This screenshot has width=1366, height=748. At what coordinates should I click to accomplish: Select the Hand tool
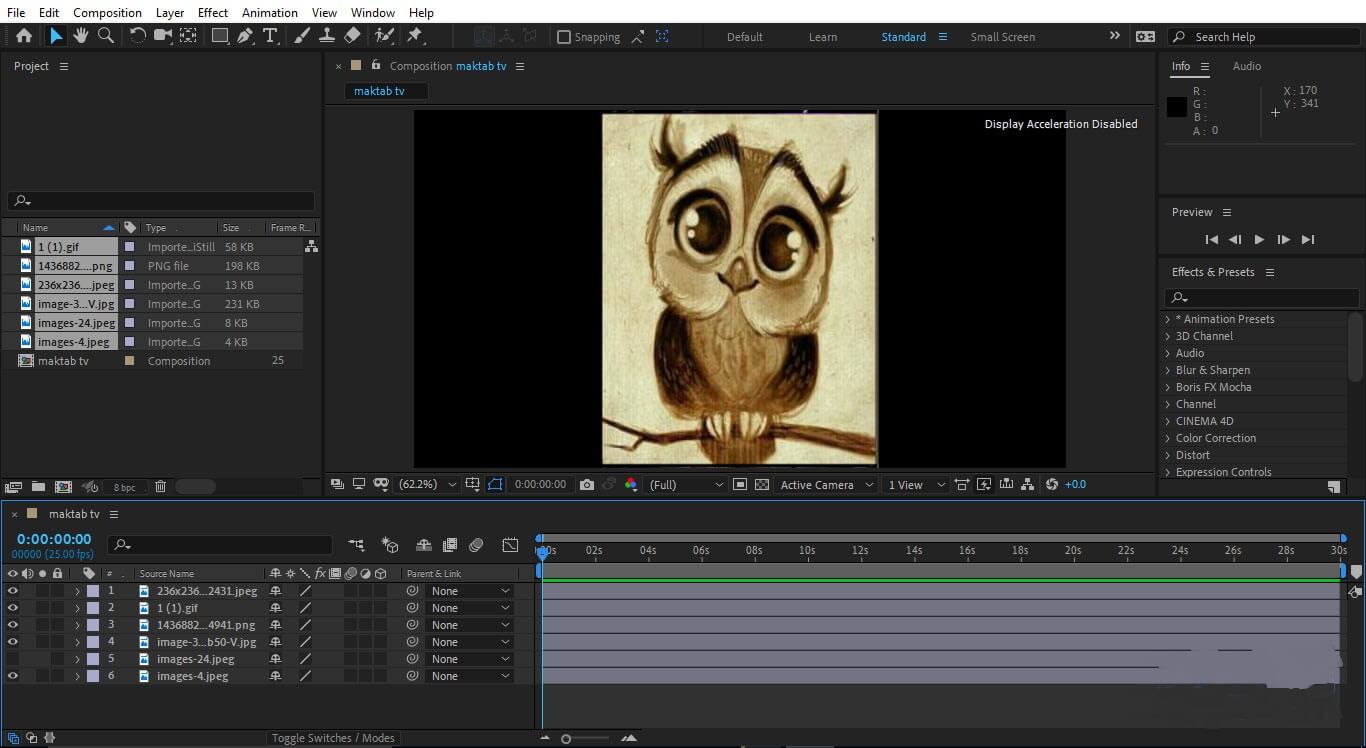tap(80, 36)
